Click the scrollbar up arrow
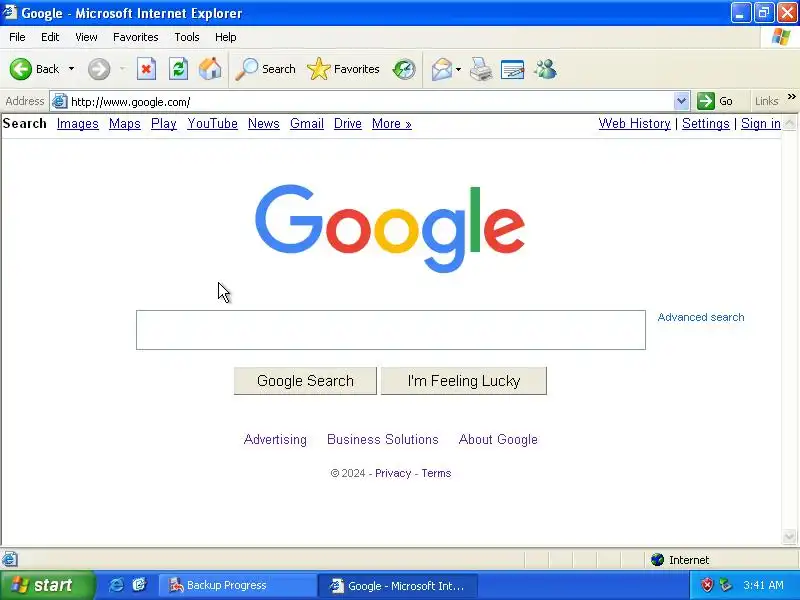This screenshot has height=600, width=800. coord(789,123)
